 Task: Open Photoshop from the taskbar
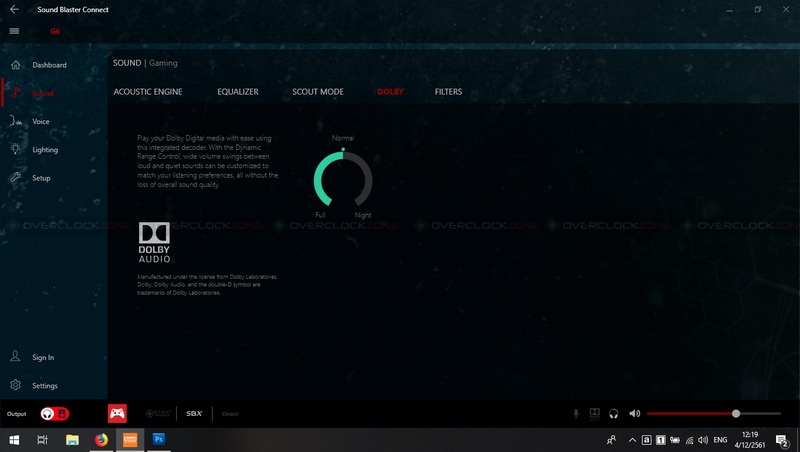tap(159, 440)
